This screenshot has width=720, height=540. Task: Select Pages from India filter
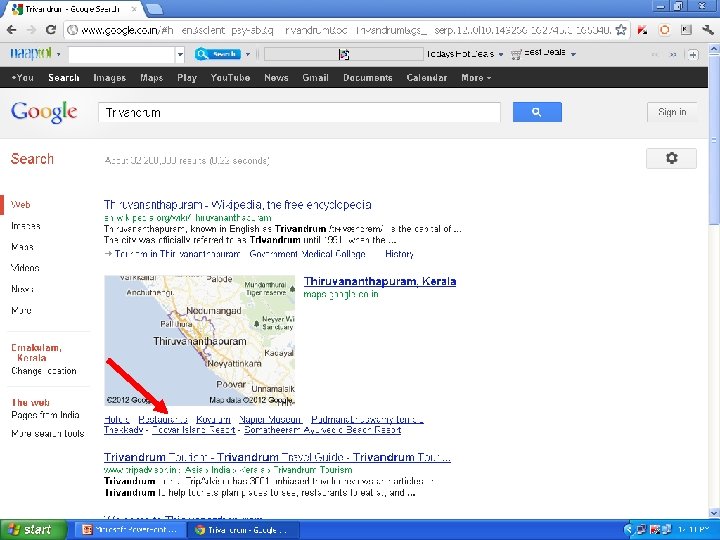45,415
